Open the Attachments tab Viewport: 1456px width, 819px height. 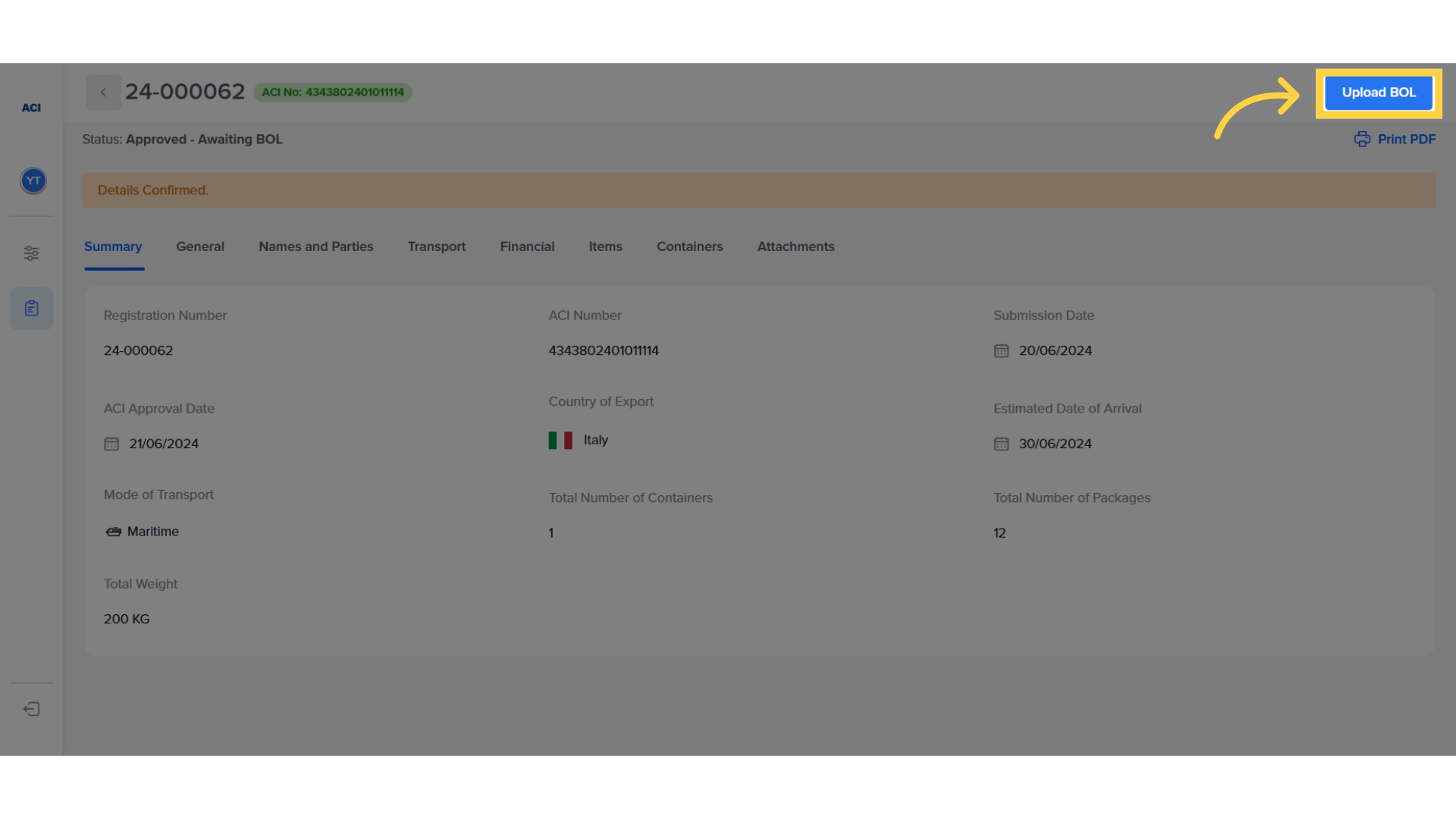click(x=795, y=246)
